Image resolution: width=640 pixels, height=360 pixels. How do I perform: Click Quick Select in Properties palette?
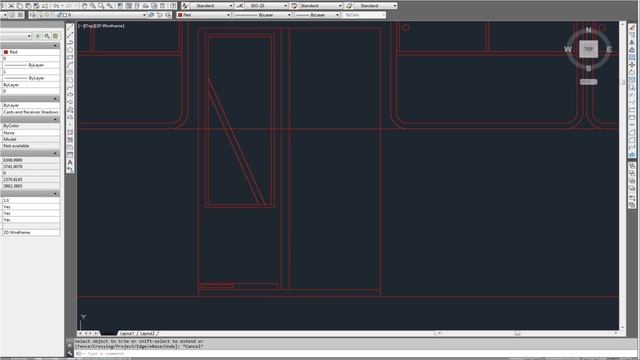[56, 36]
